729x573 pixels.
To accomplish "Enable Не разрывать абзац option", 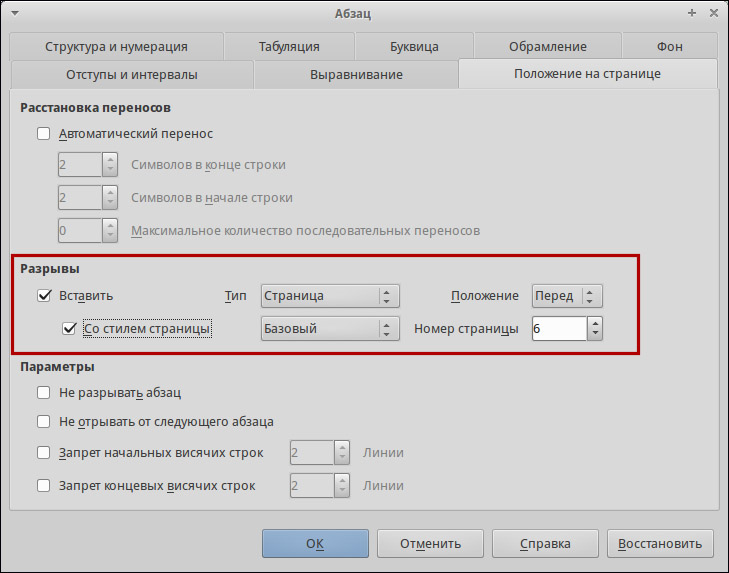I will pyautogui.click(x=44, y=393).
